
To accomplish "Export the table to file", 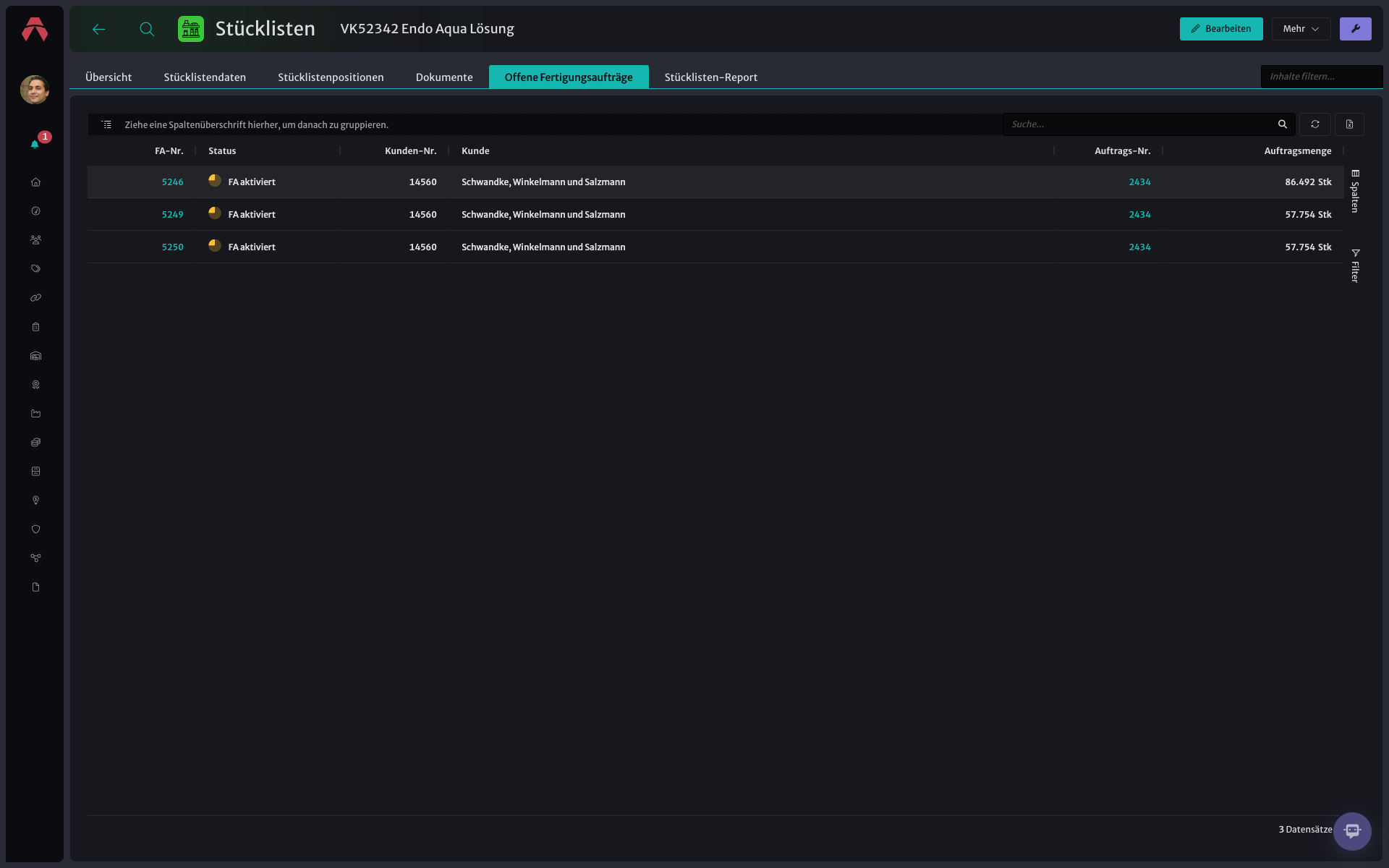I will pos(1349,124).
